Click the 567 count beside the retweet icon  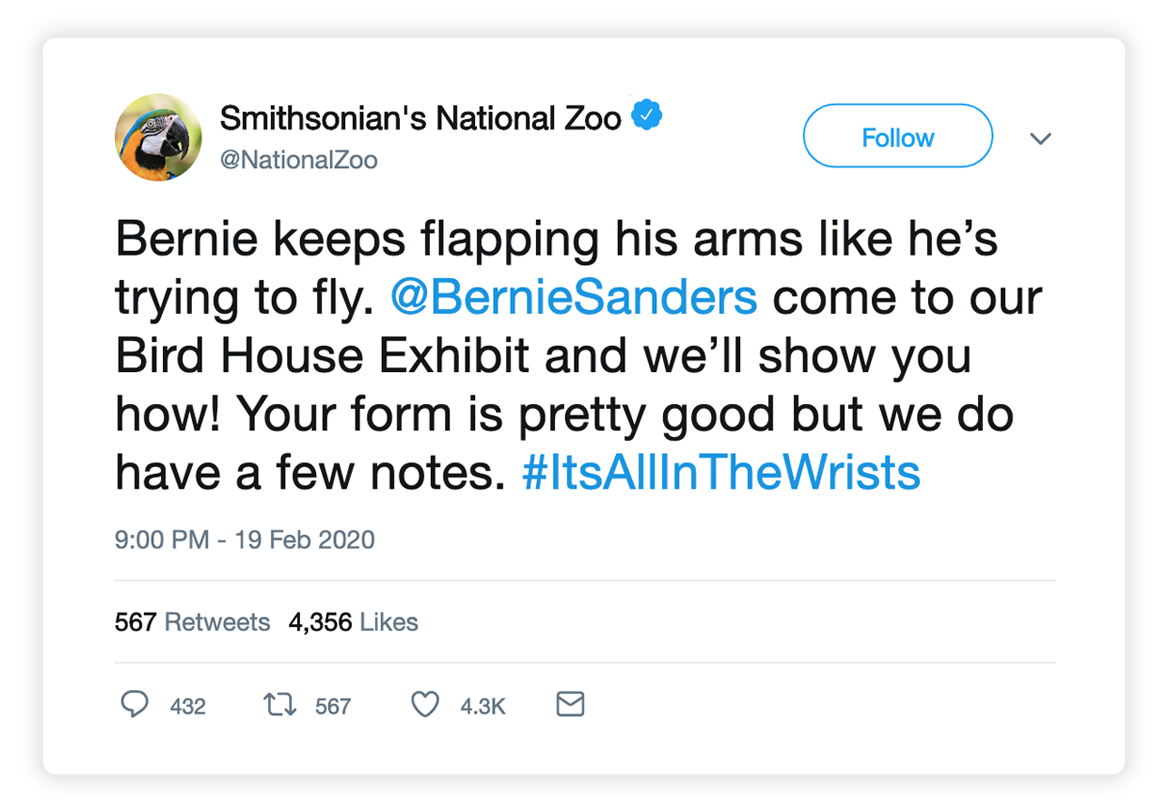[333, 706]
